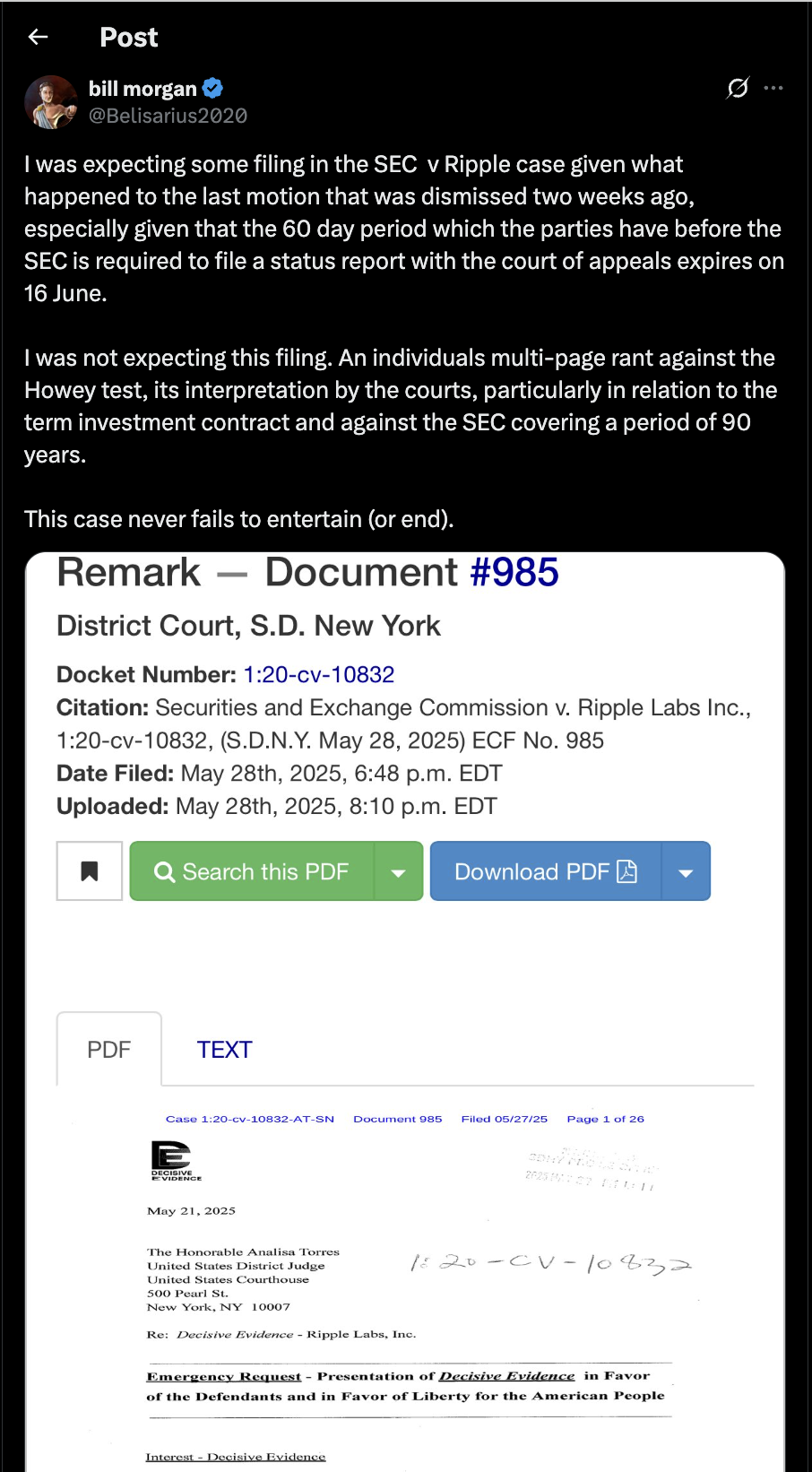The width and height of the screenshot is (812, 1472).
Task: Go back using the back arrow
Action: (x=38, y=37)
